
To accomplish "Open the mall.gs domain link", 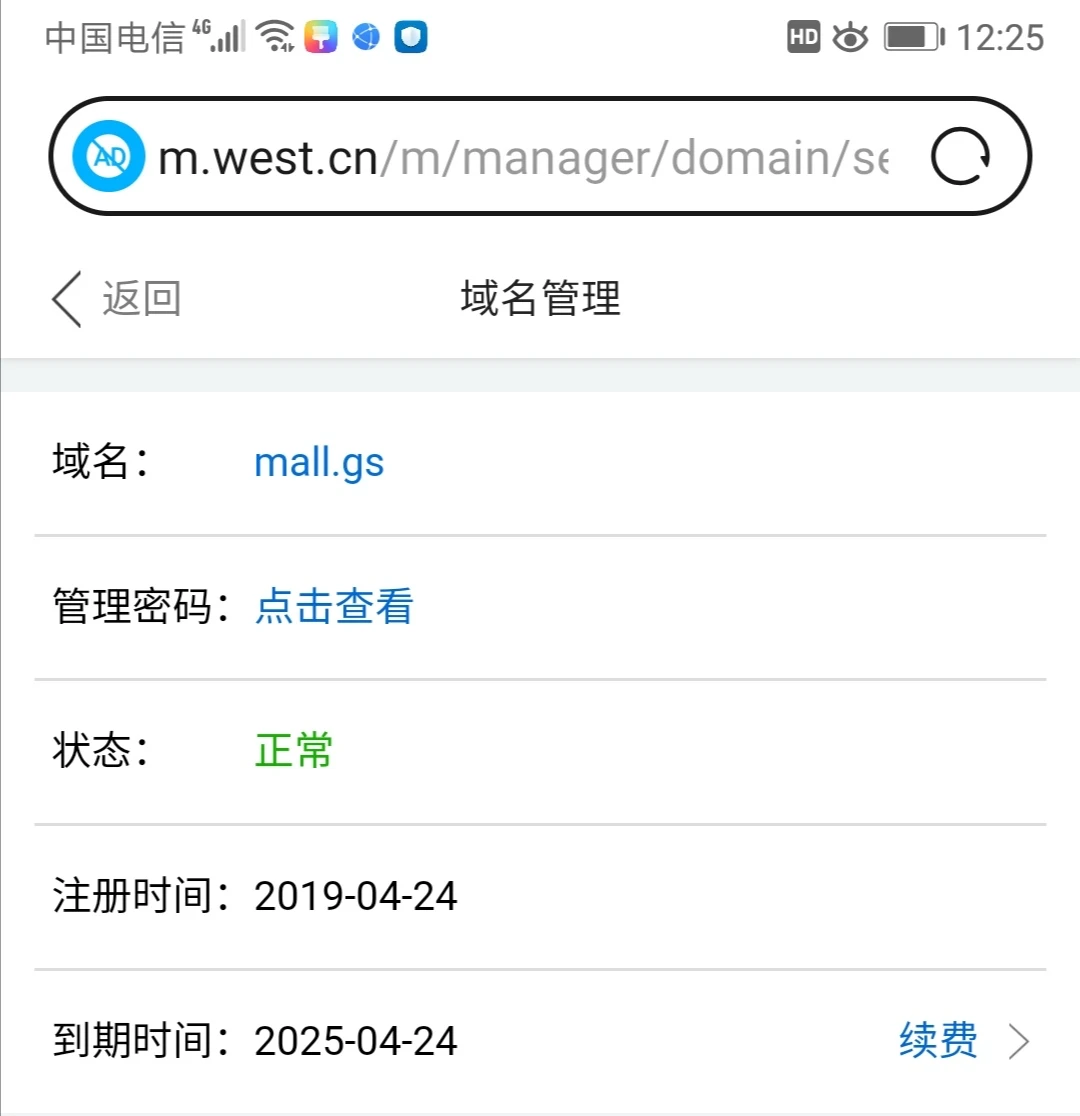I will click(319, 463).
